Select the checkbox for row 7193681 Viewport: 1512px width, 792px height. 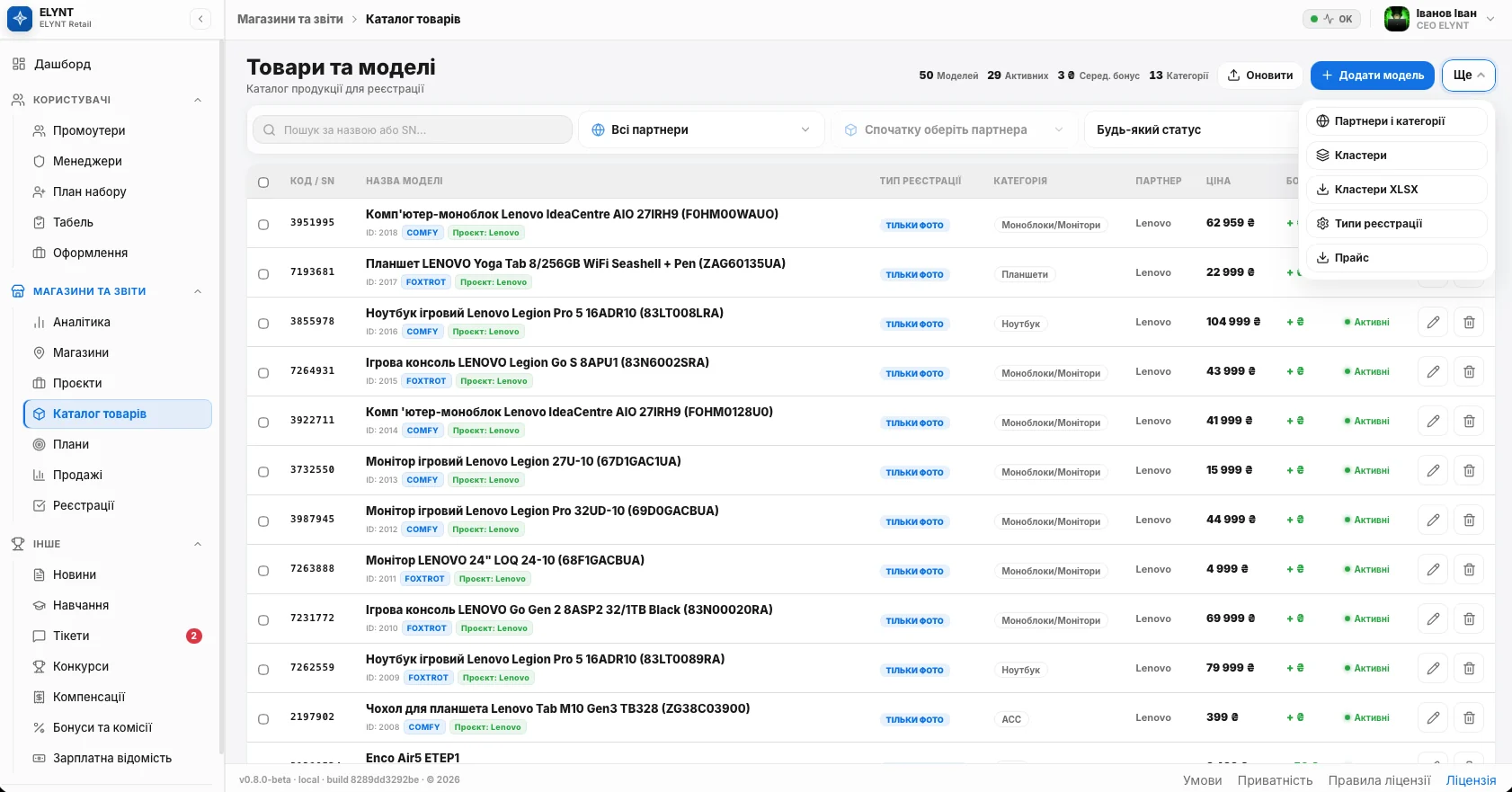click(263, 274)
